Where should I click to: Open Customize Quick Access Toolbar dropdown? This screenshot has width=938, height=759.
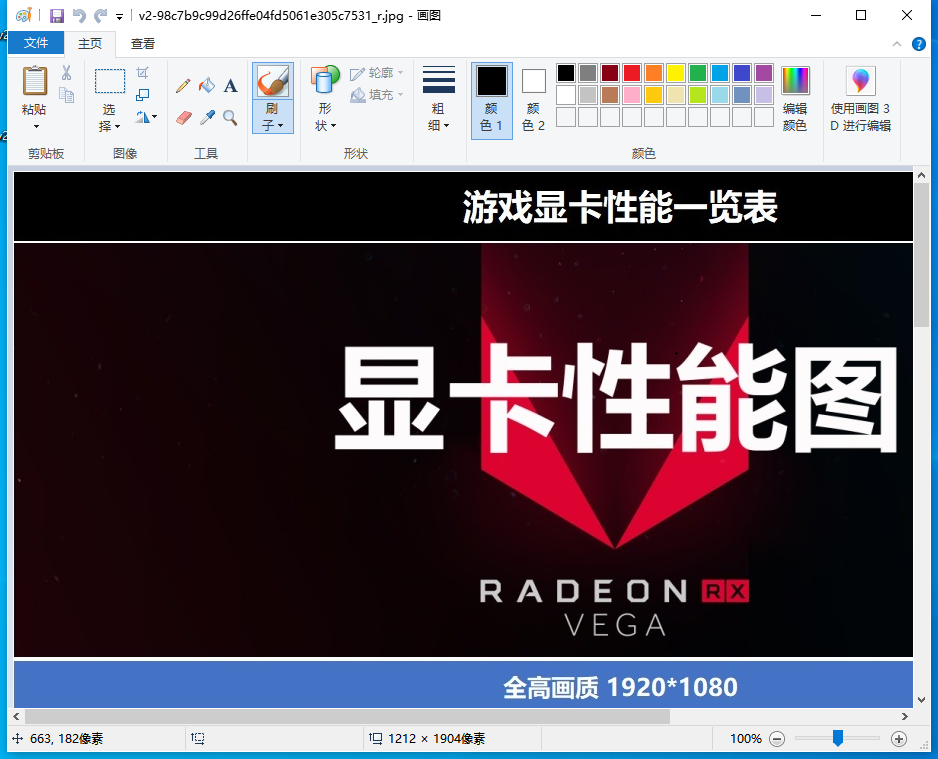click(120, 17)
